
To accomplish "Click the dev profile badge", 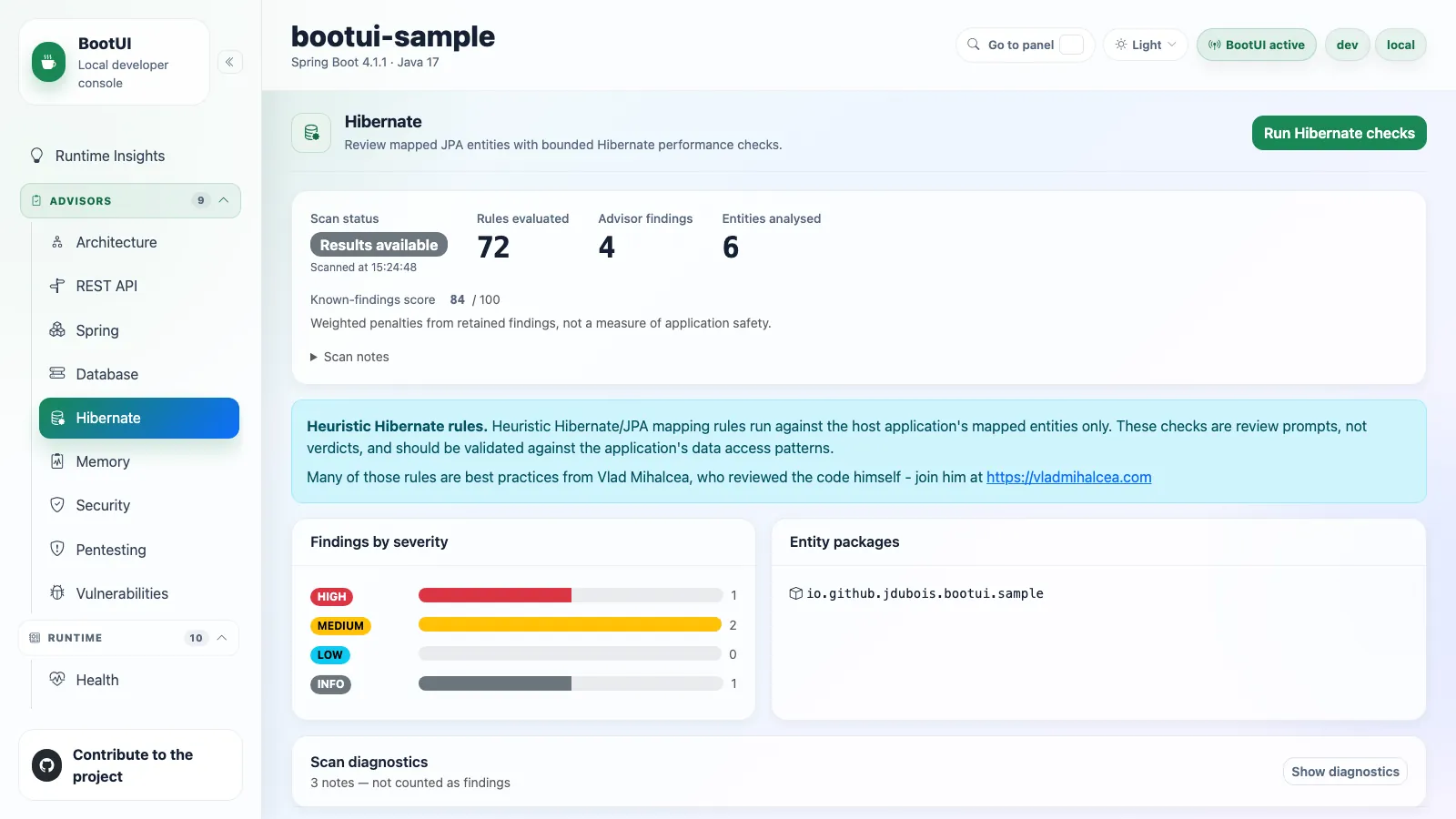I will pos(1347,45).
